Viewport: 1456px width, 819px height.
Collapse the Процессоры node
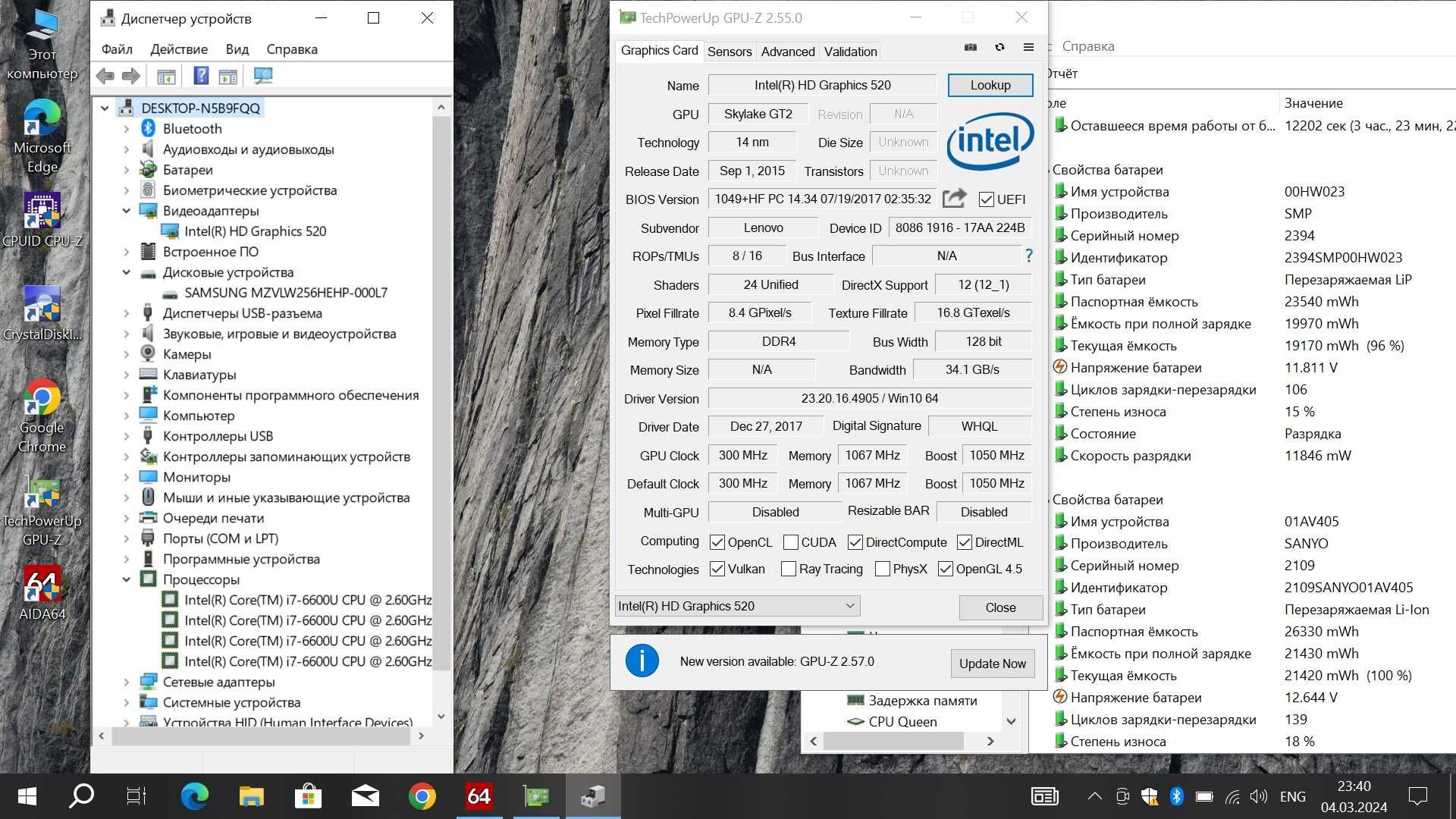(x=127, y=579)
